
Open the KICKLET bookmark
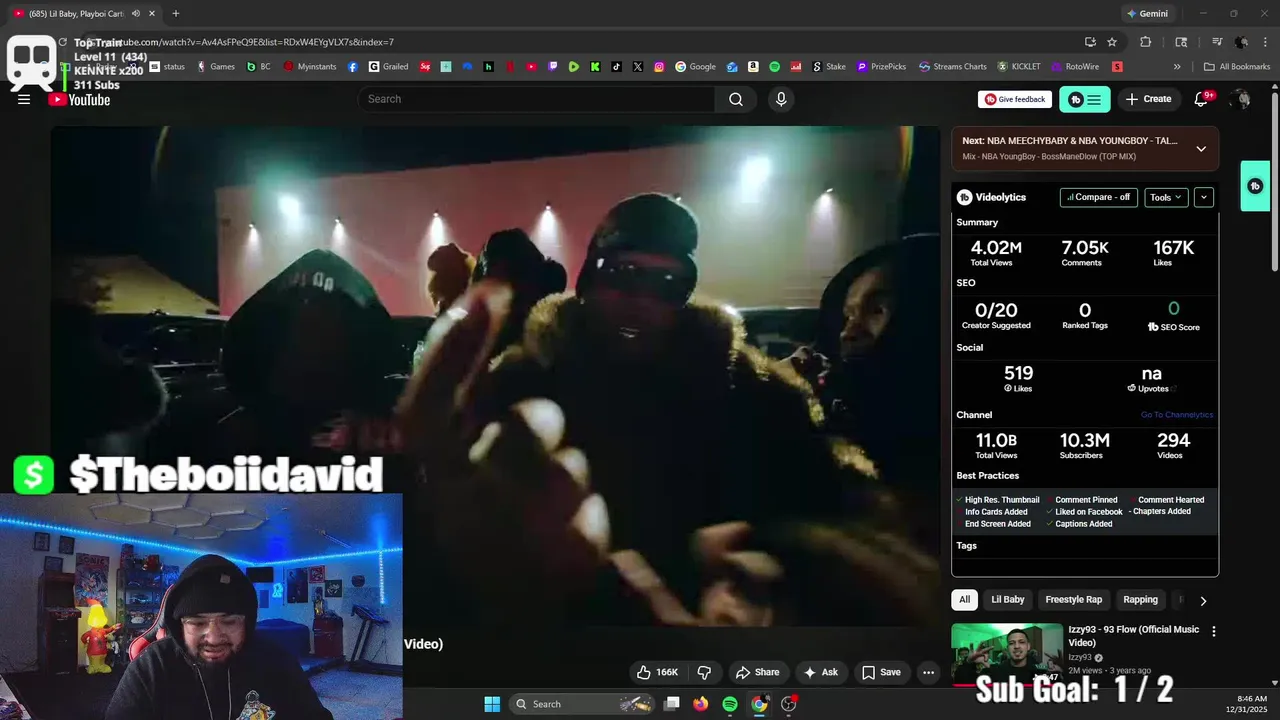pos(1019,67)
